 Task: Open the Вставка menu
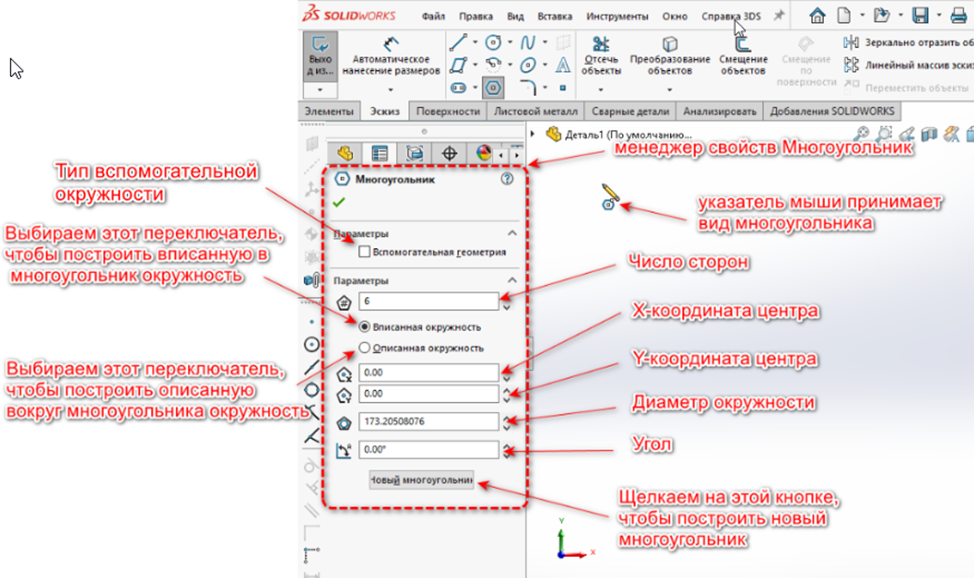tap(555, 16)
